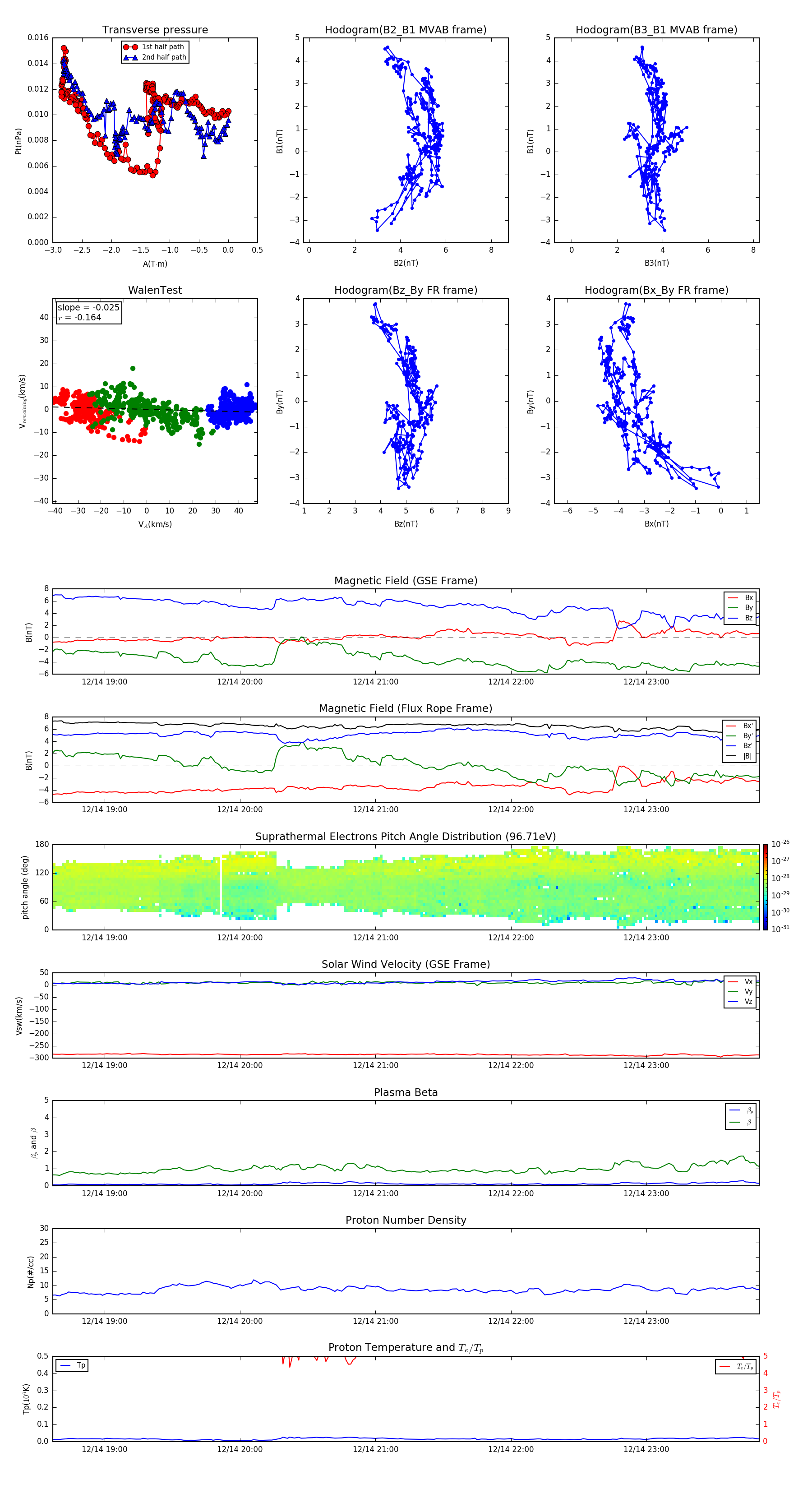812x1489 pixels.
Task: Click "12/14 21:00" tick under Plasma Beta plot
Action: pos(376,1193)
